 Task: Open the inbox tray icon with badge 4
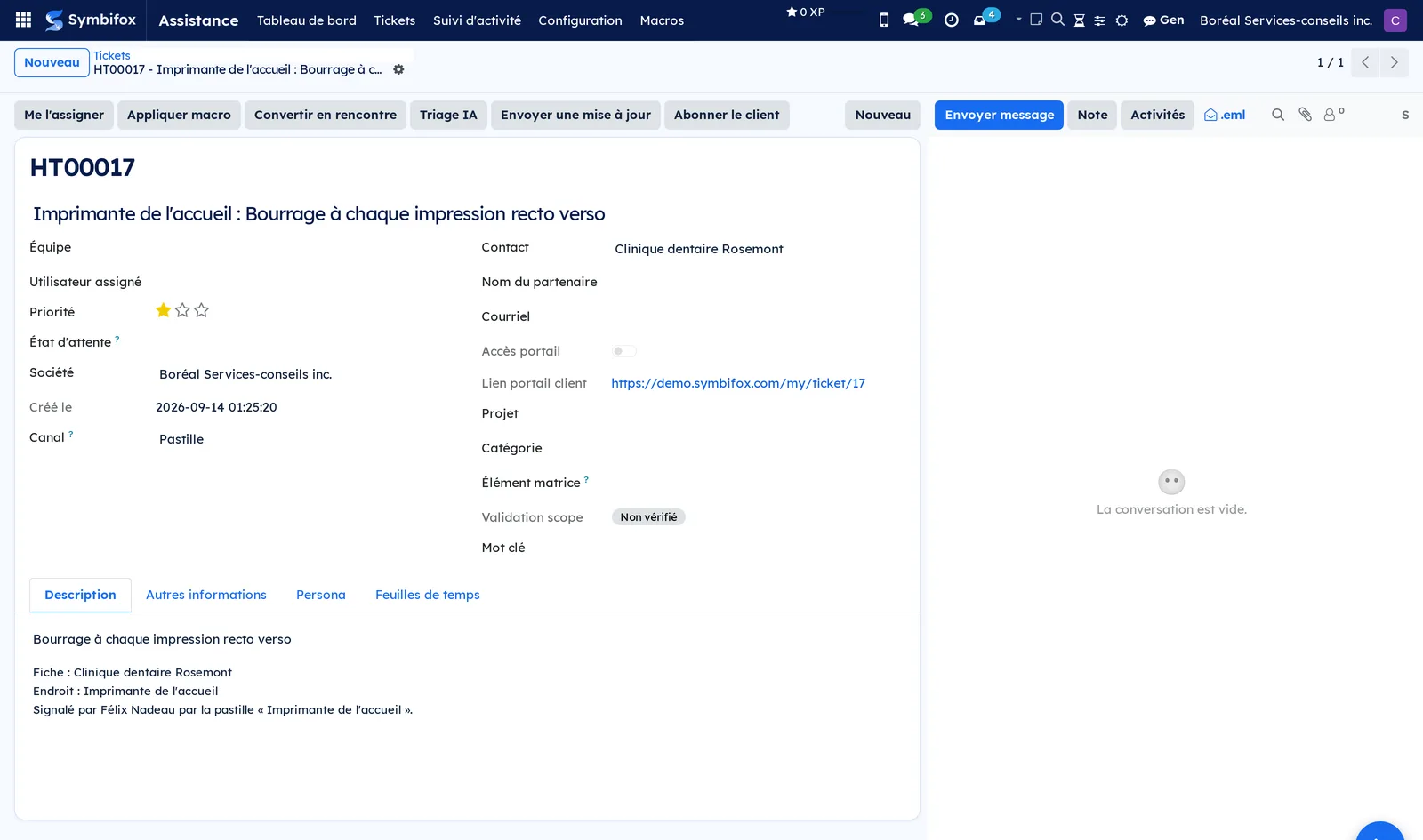tap(981, 20)
